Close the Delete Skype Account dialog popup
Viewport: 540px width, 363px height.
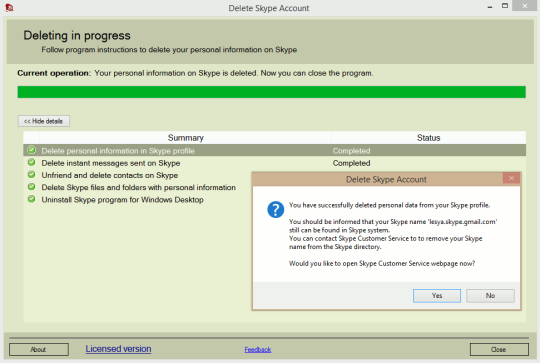511,178
